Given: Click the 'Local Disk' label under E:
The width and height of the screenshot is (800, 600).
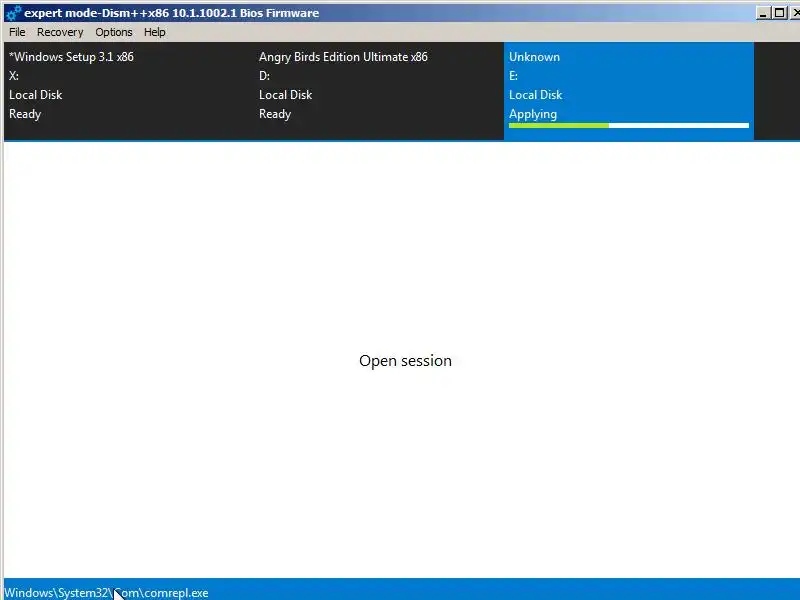Looking at the screenshot, I should point(535,95).
